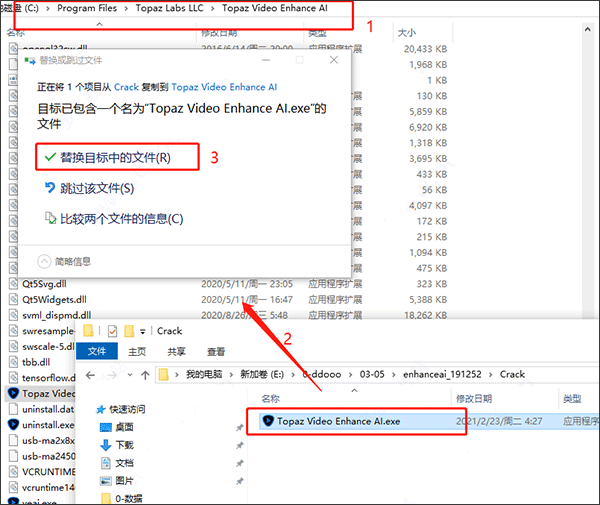
Task: Open the 主页 ribbon tab
Action: point(137,352)
